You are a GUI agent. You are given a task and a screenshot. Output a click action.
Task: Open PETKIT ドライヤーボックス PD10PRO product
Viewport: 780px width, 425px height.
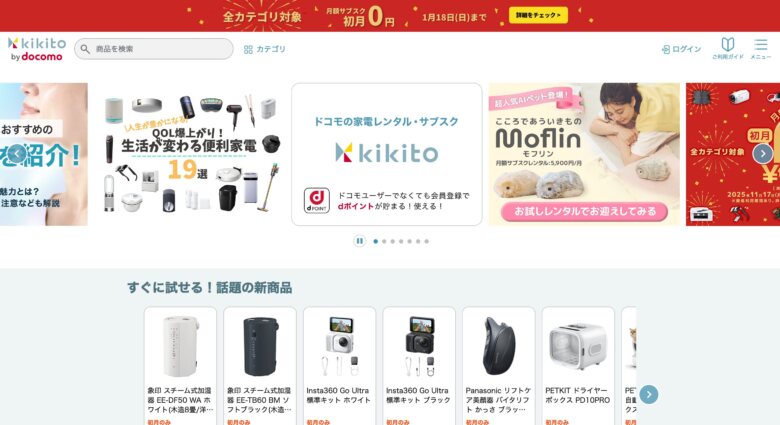pyautogui.click(x=578, y=366)
